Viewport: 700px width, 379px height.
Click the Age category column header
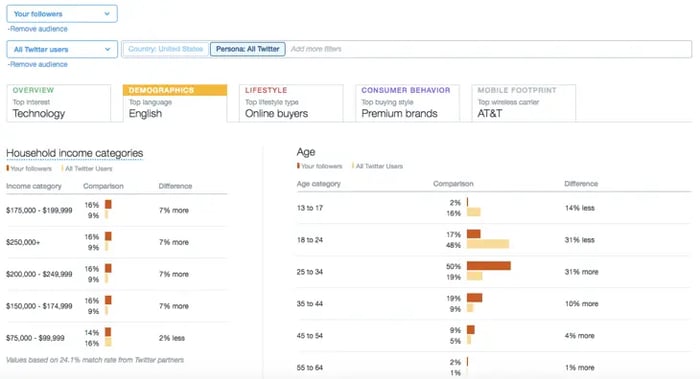click(x=319, y=184)
